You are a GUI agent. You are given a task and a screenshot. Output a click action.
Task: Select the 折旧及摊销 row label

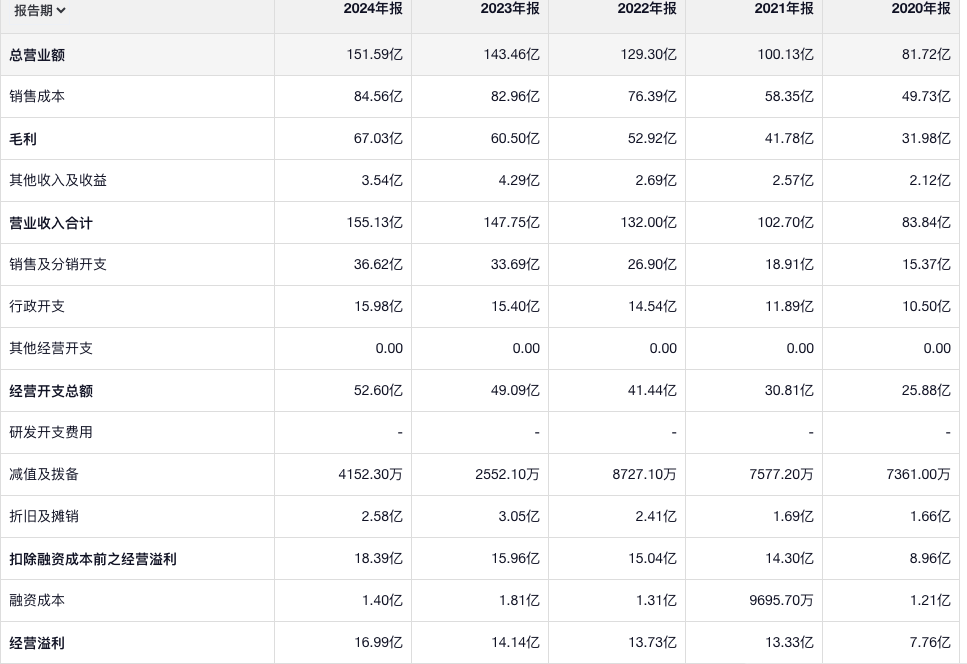[44, 517]
